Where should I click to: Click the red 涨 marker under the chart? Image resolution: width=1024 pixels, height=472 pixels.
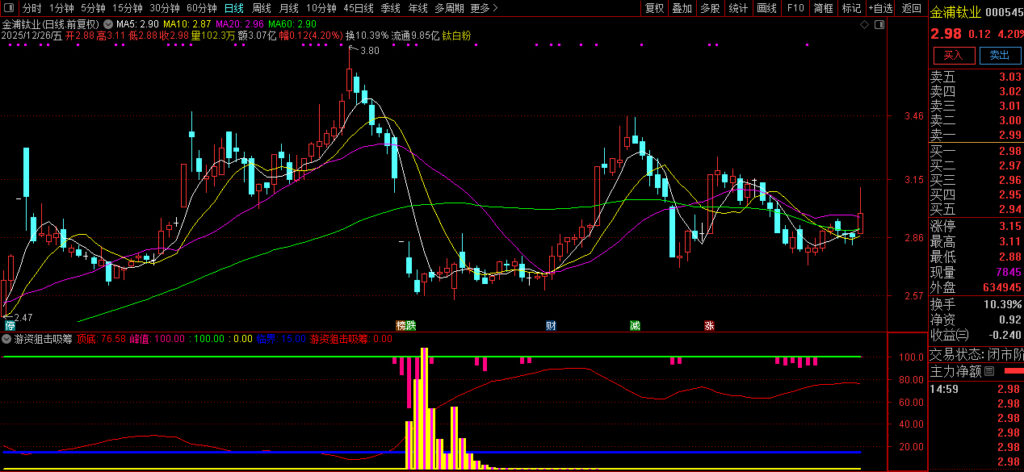click(x=709, y=326)
